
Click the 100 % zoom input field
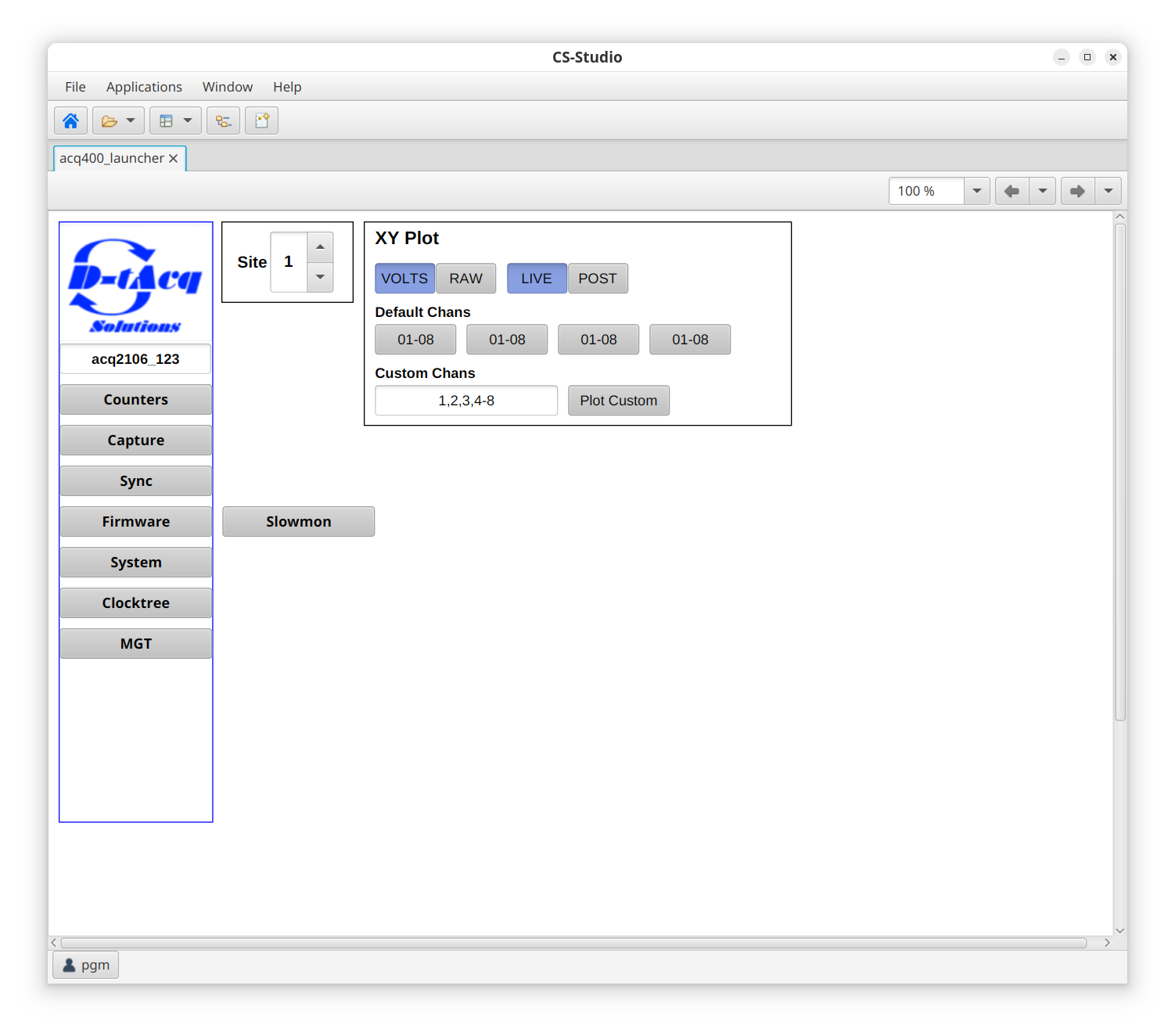[926, 191]
